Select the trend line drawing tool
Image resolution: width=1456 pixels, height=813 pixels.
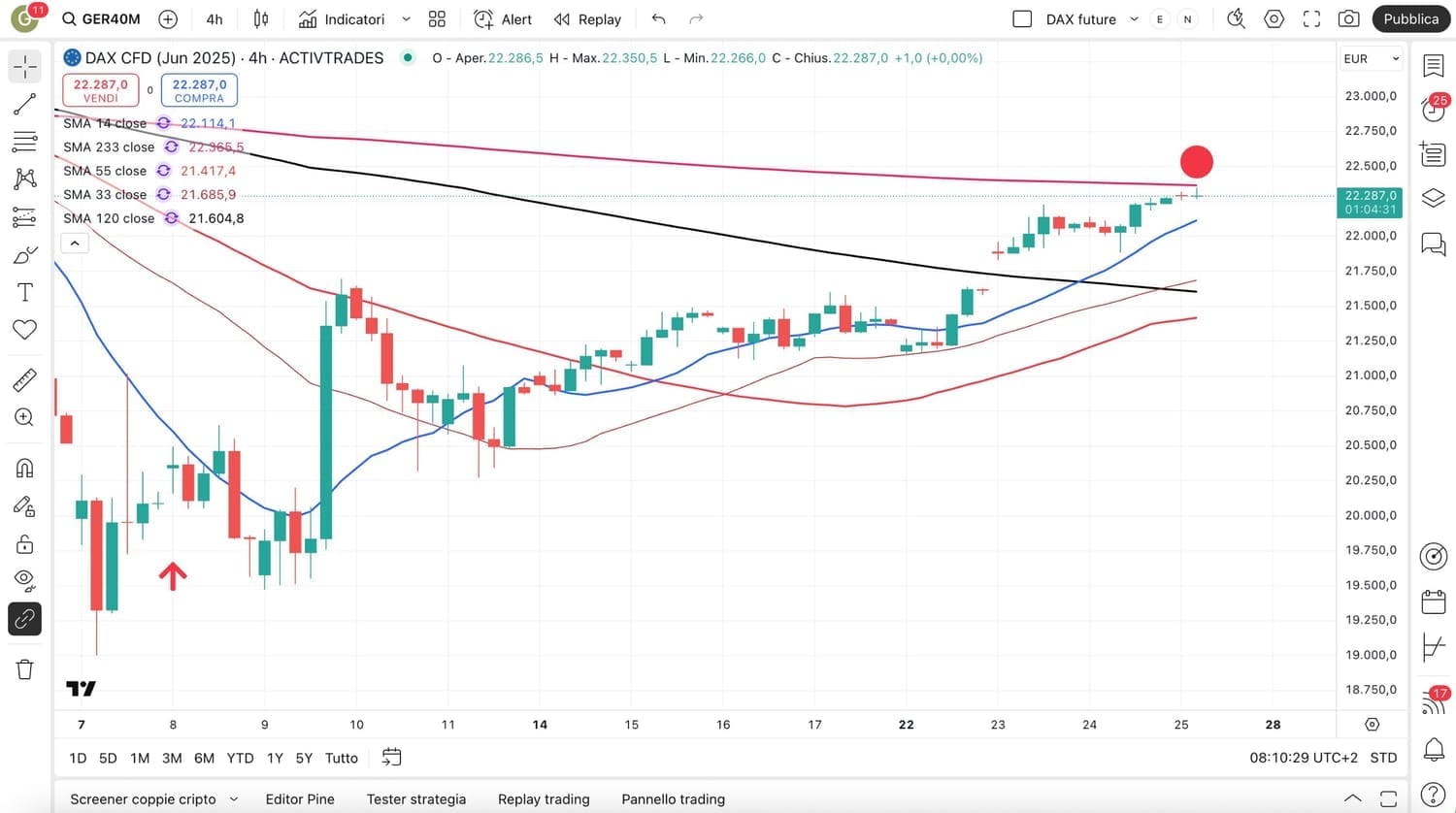point(24,104)
